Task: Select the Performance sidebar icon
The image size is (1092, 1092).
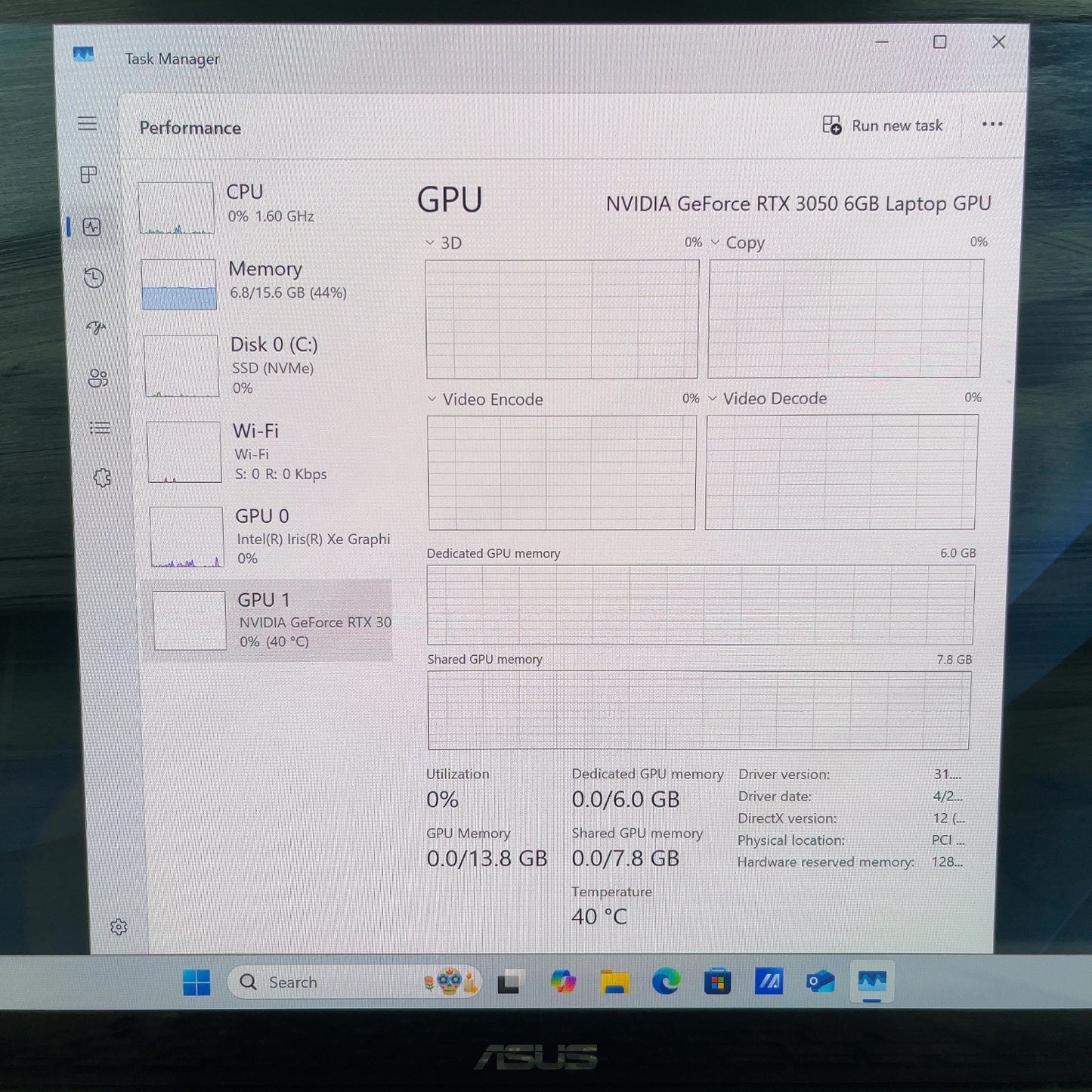Action: (x=91, y=227)
